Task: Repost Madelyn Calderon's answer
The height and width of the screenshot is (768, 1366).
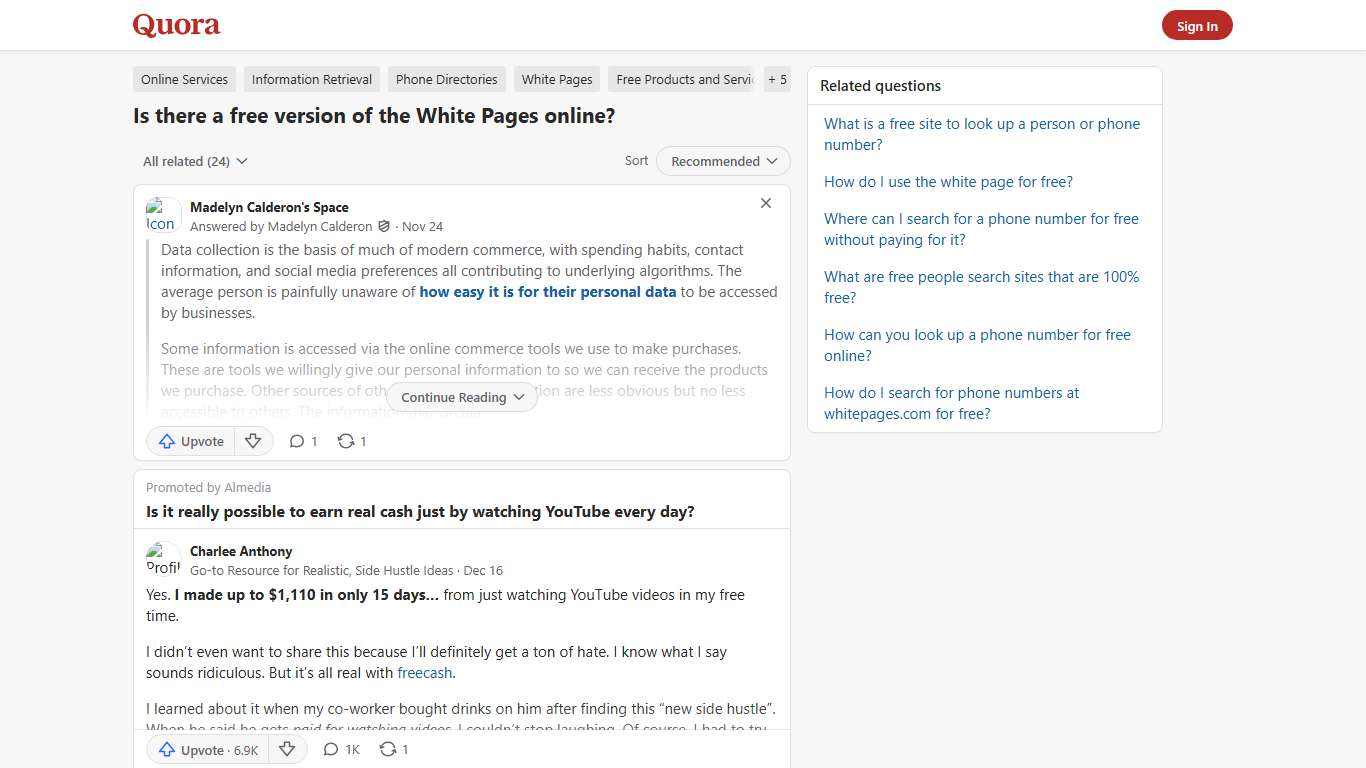Action: 350,441
